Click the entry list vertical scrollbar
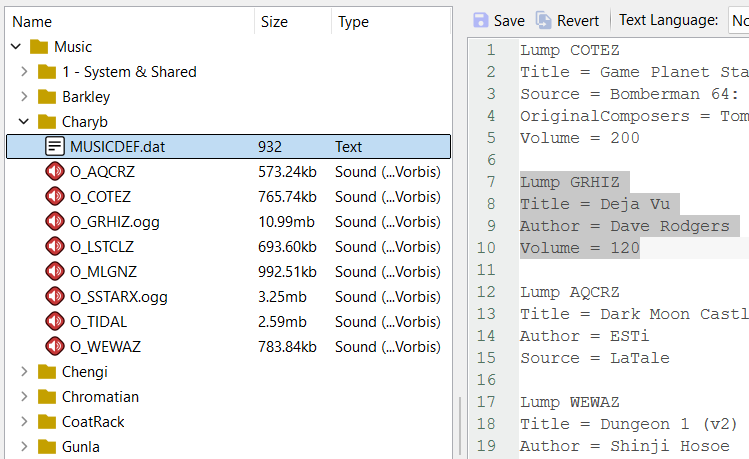Screen dimensions: 749x459 [460, 425]
